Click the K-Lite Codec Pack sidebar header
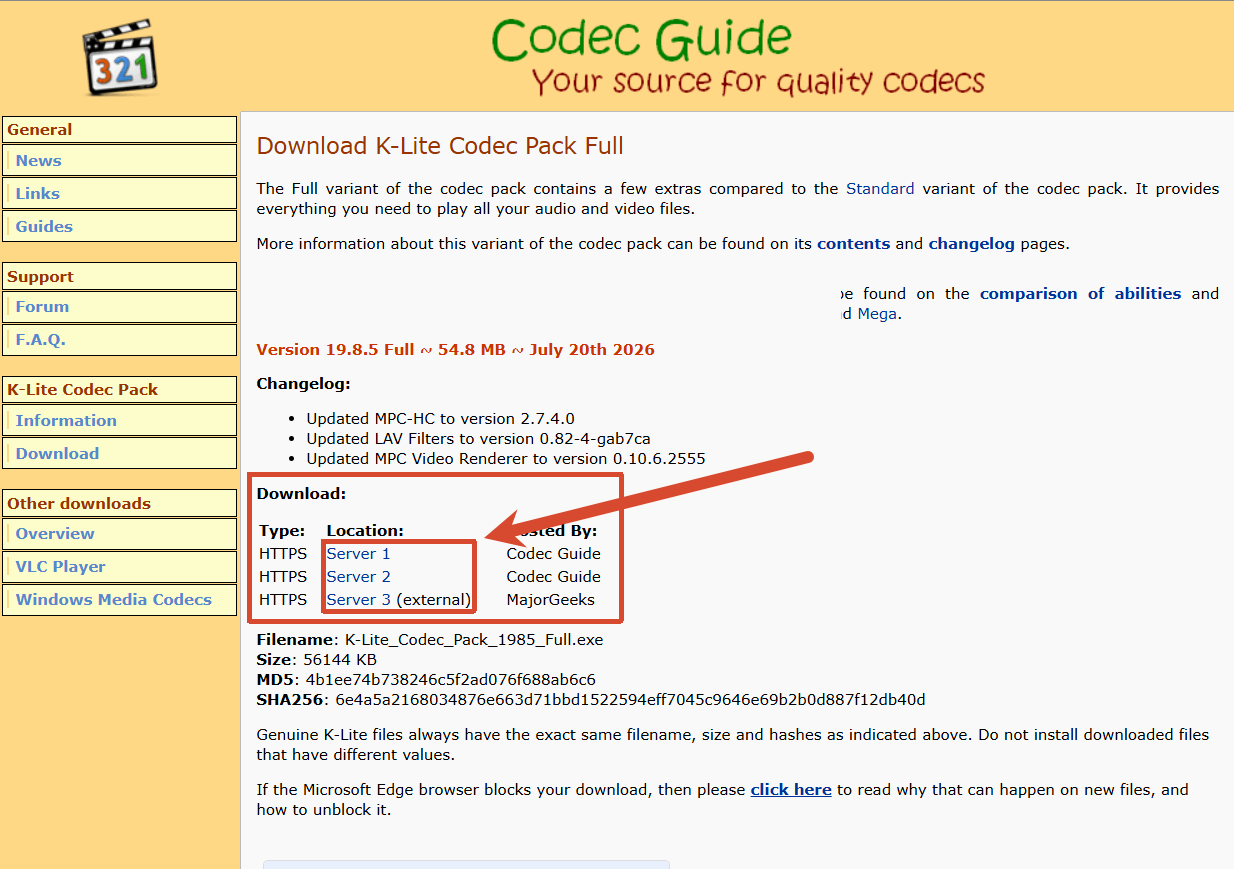 (x=119, y=389)
